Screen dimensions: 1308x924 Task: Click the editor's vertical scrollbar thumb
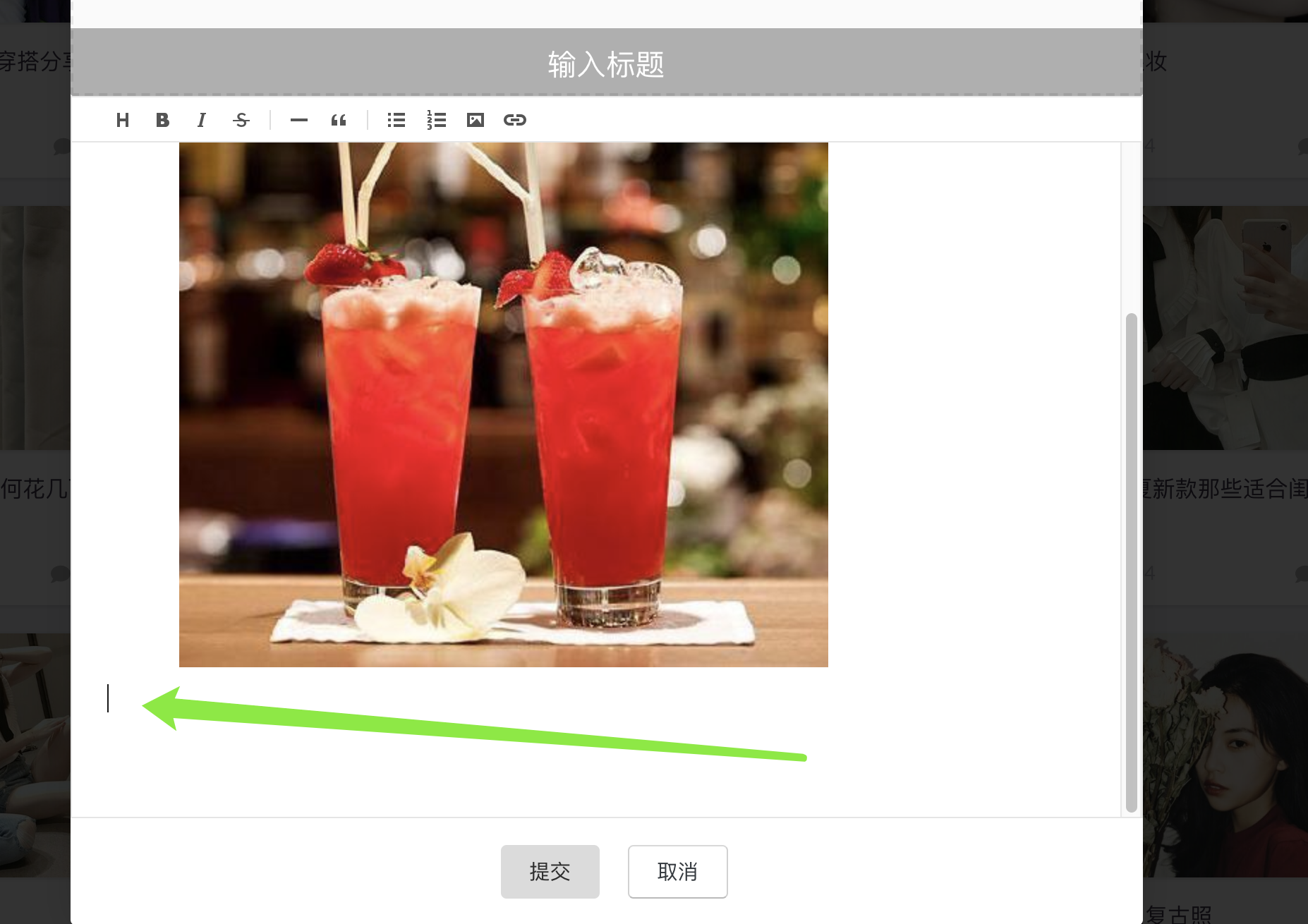coord(1132,562)
